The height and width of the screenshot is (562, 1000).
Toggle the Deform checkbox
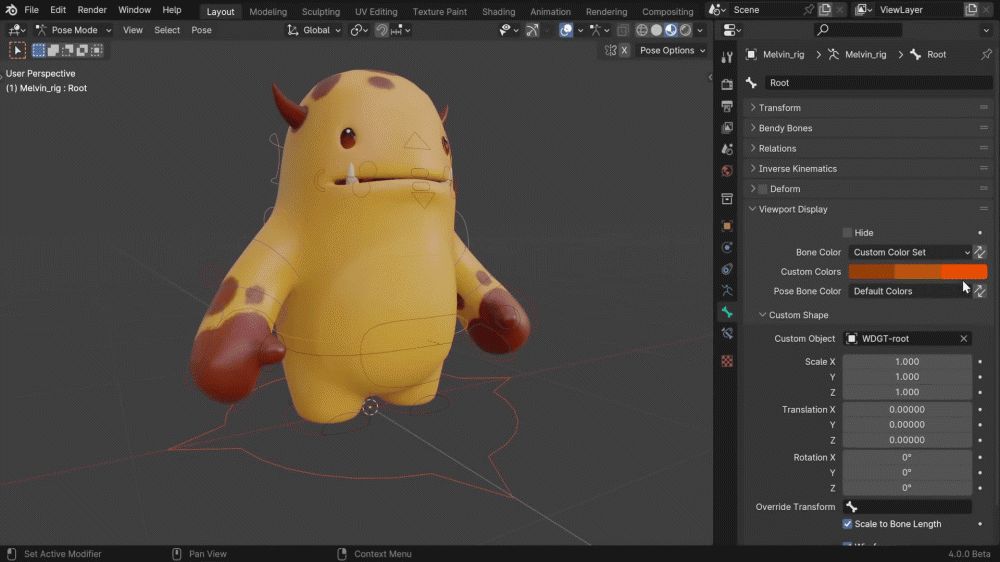coord(763,189)
